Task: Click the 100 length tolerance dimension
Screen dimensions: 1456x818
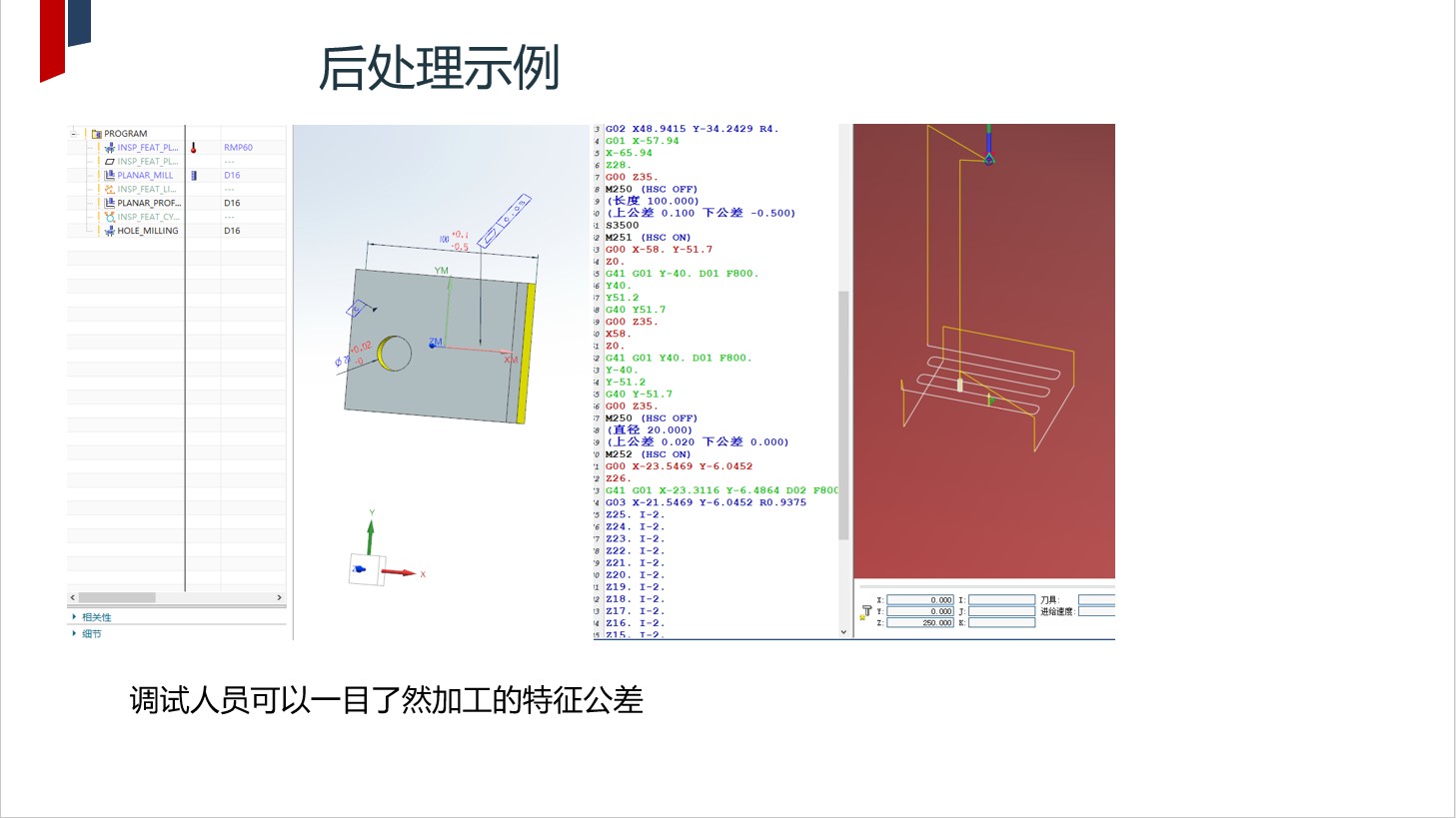Action: 453,241
